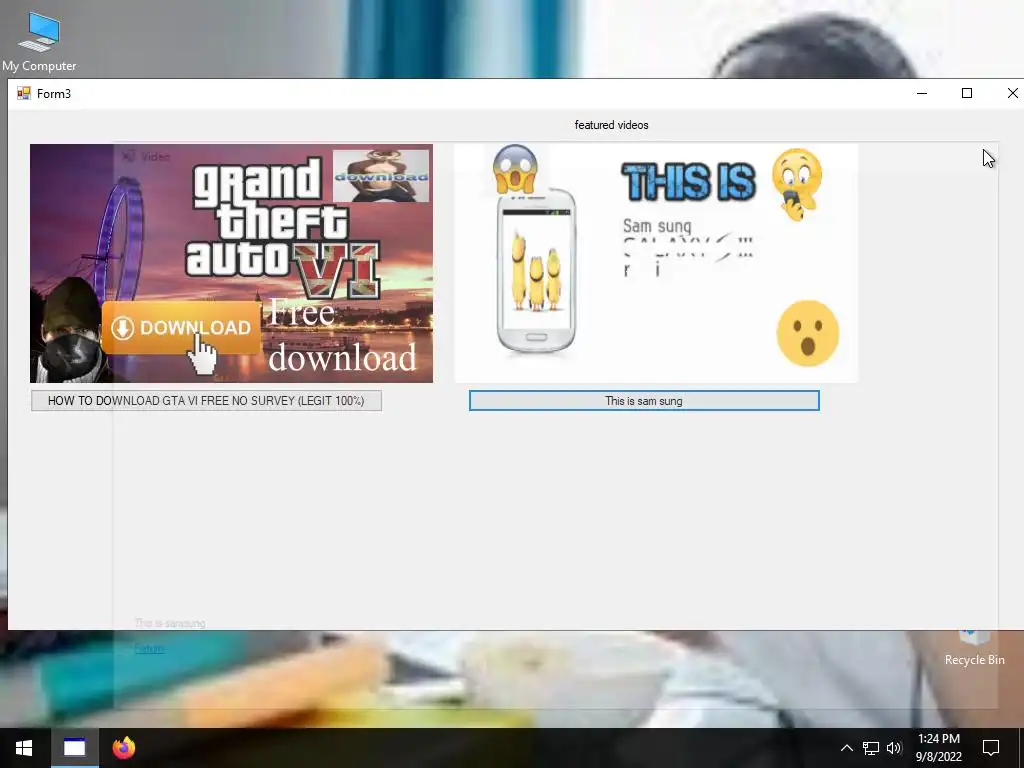
Task: Click the featured videos heading
Action: pyautogui.click(x=611, y=125)
